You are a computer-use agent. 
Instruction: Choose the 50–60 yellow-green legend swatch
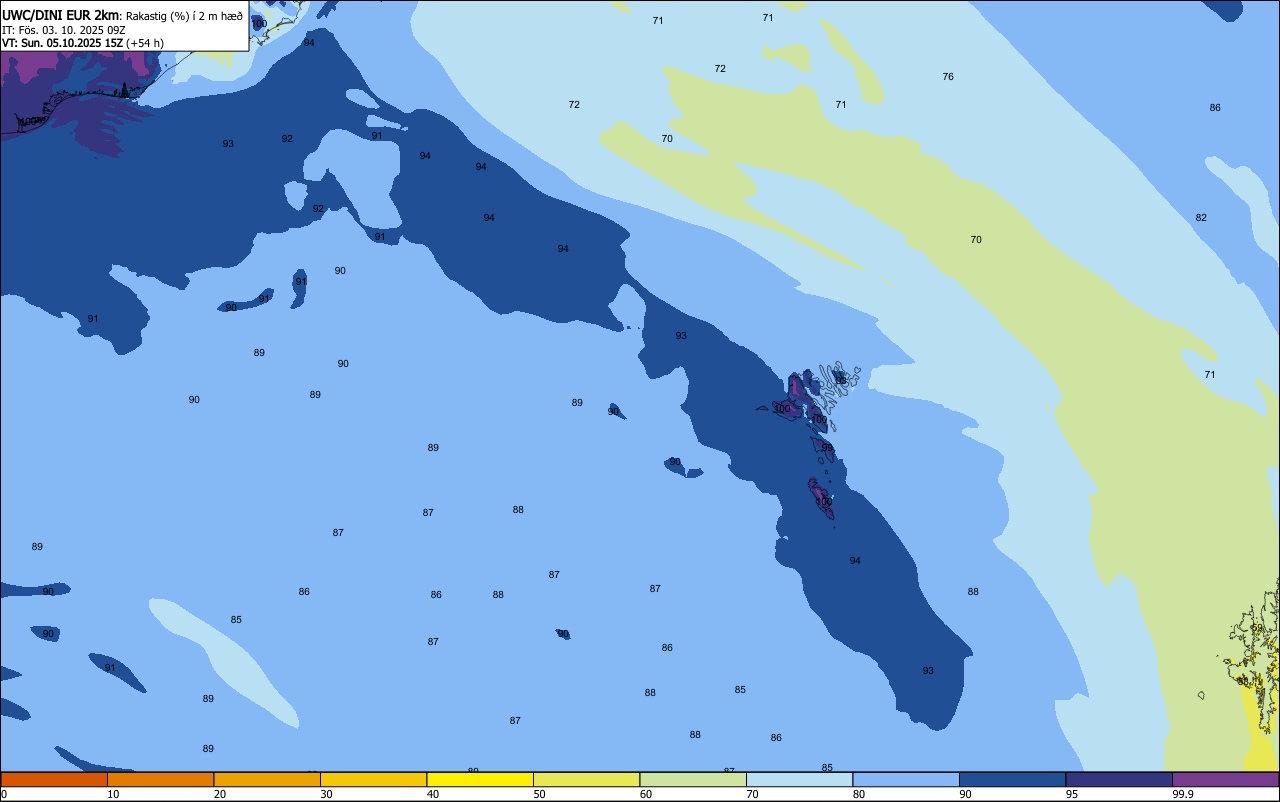pos(586,779)
